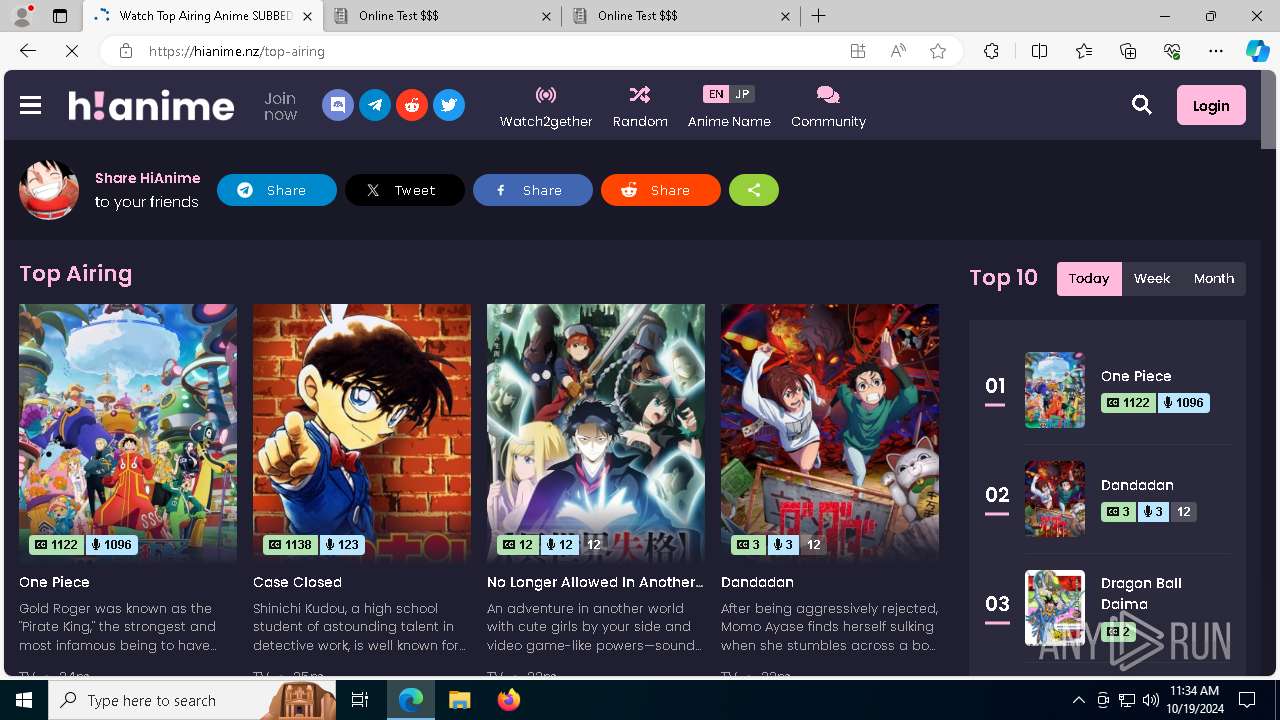Go back in the browser
1280x720 pixels.
[28, 51]
